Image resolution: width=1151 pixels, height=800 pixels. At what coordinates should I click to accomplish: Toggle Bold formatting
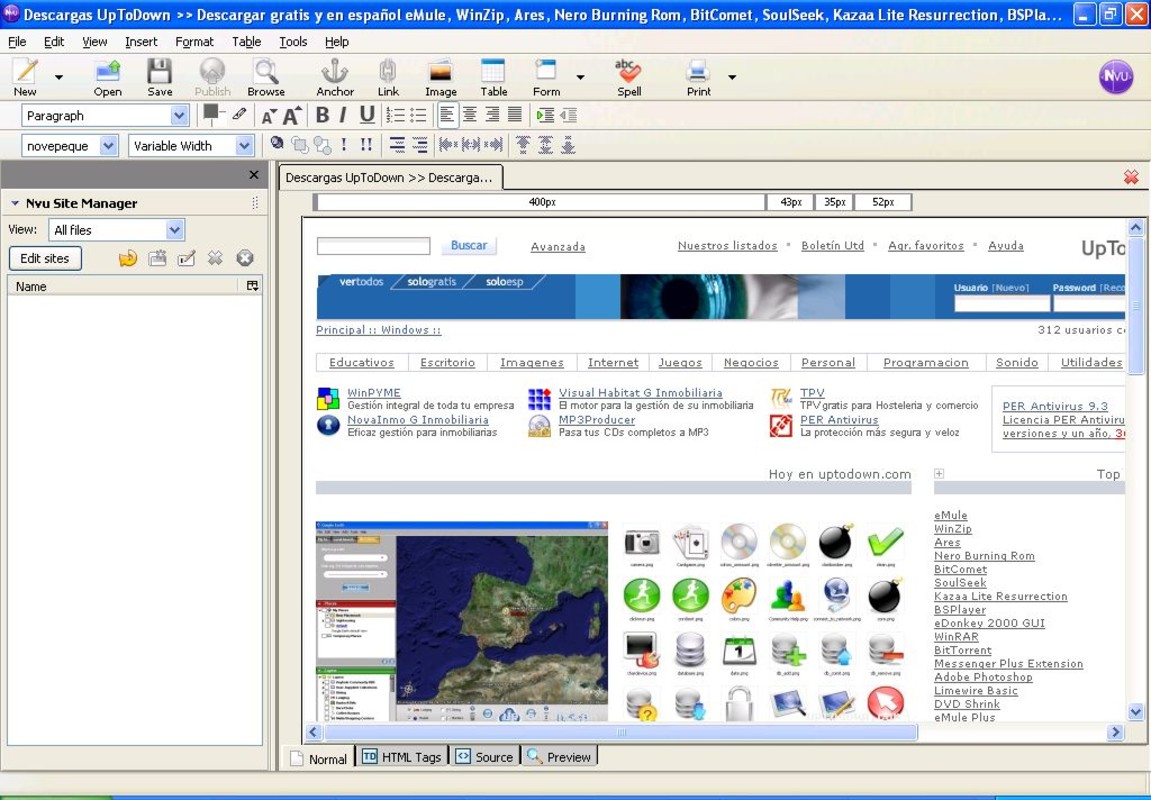coord(322,115)
